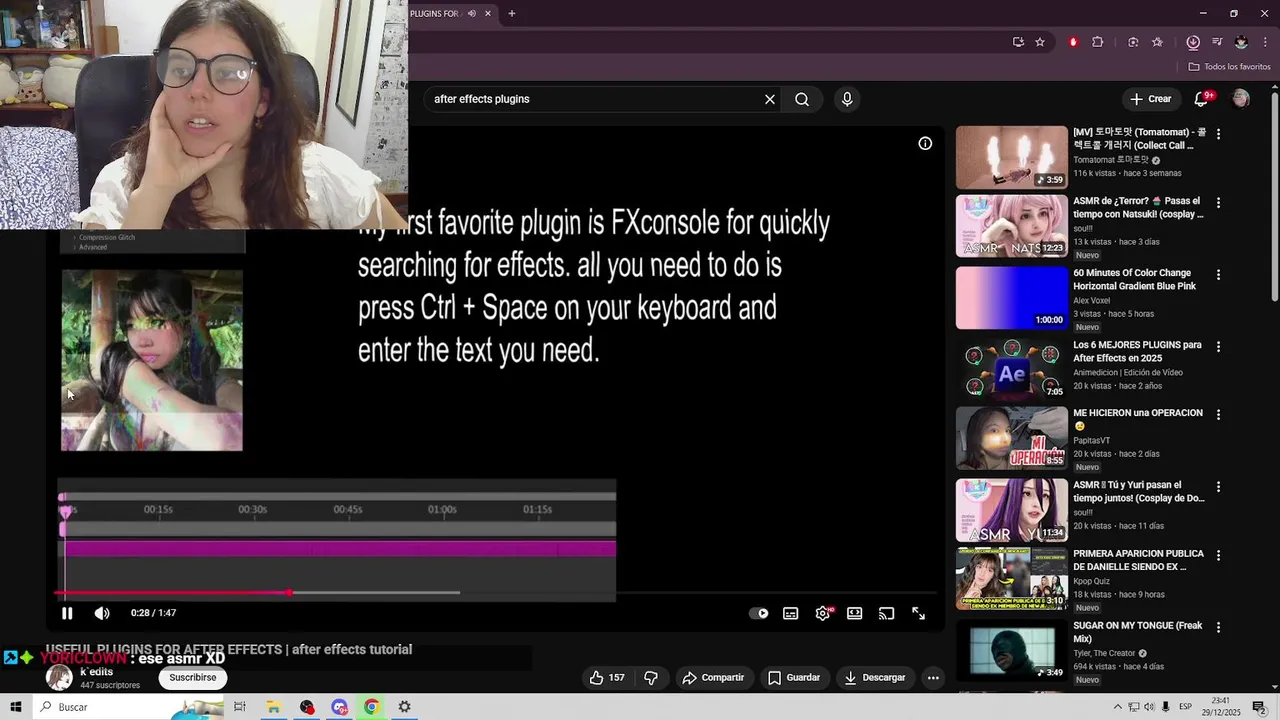Mute the video with the speaker icon
Viewport: 1280px width, 720px height.
click(x=102, y=613)
